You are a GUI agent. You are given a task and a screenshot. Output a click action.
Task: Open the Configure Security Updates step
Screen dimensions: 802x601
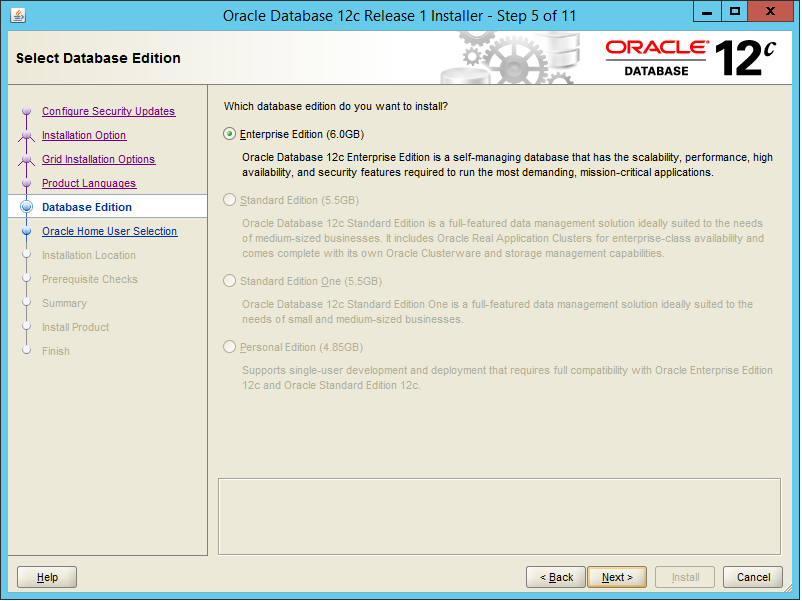[108, 111]
